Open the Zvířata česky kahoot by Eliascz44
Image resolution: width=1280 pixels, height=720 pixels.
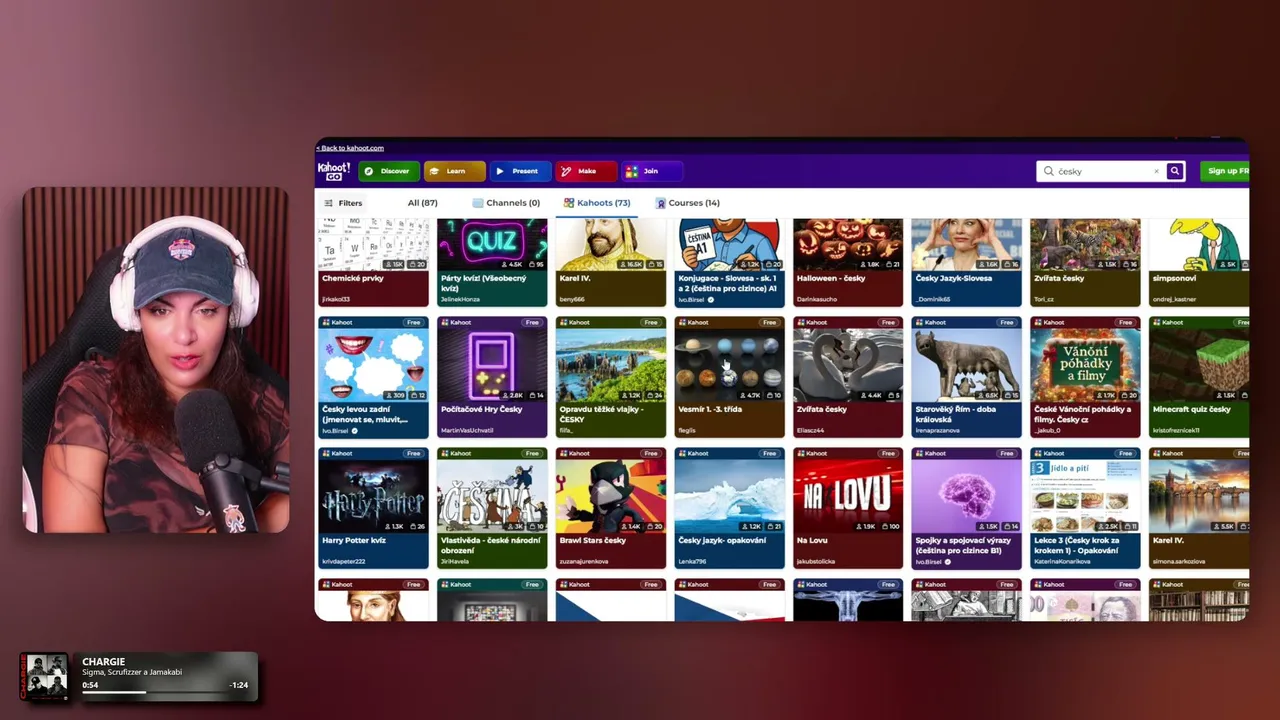click(x=848, y=377)
